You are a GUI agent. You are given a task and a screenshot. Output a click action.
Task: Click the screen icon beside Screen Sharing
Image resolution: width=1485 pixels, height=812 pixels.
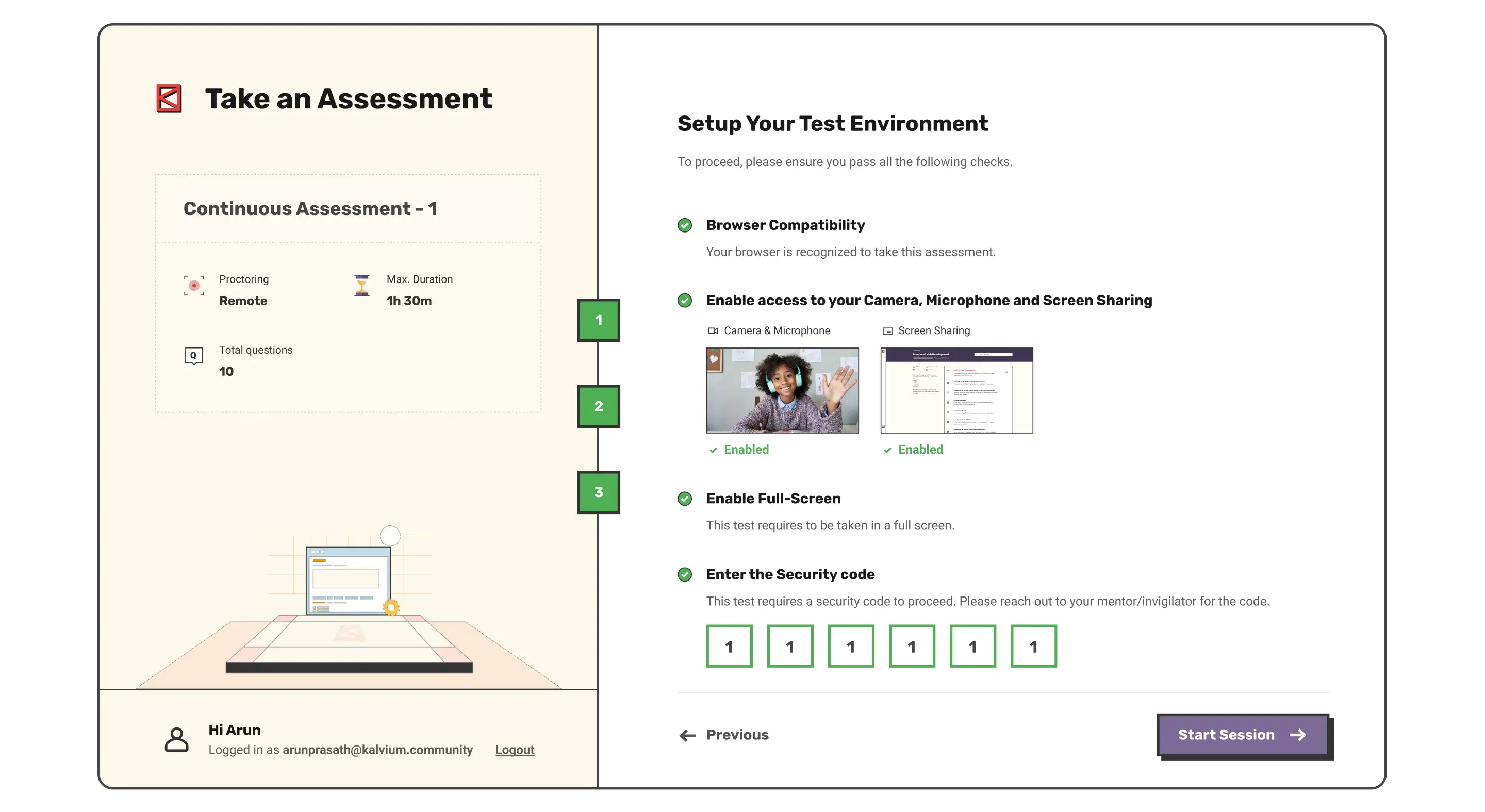click(x=887, y=331)
